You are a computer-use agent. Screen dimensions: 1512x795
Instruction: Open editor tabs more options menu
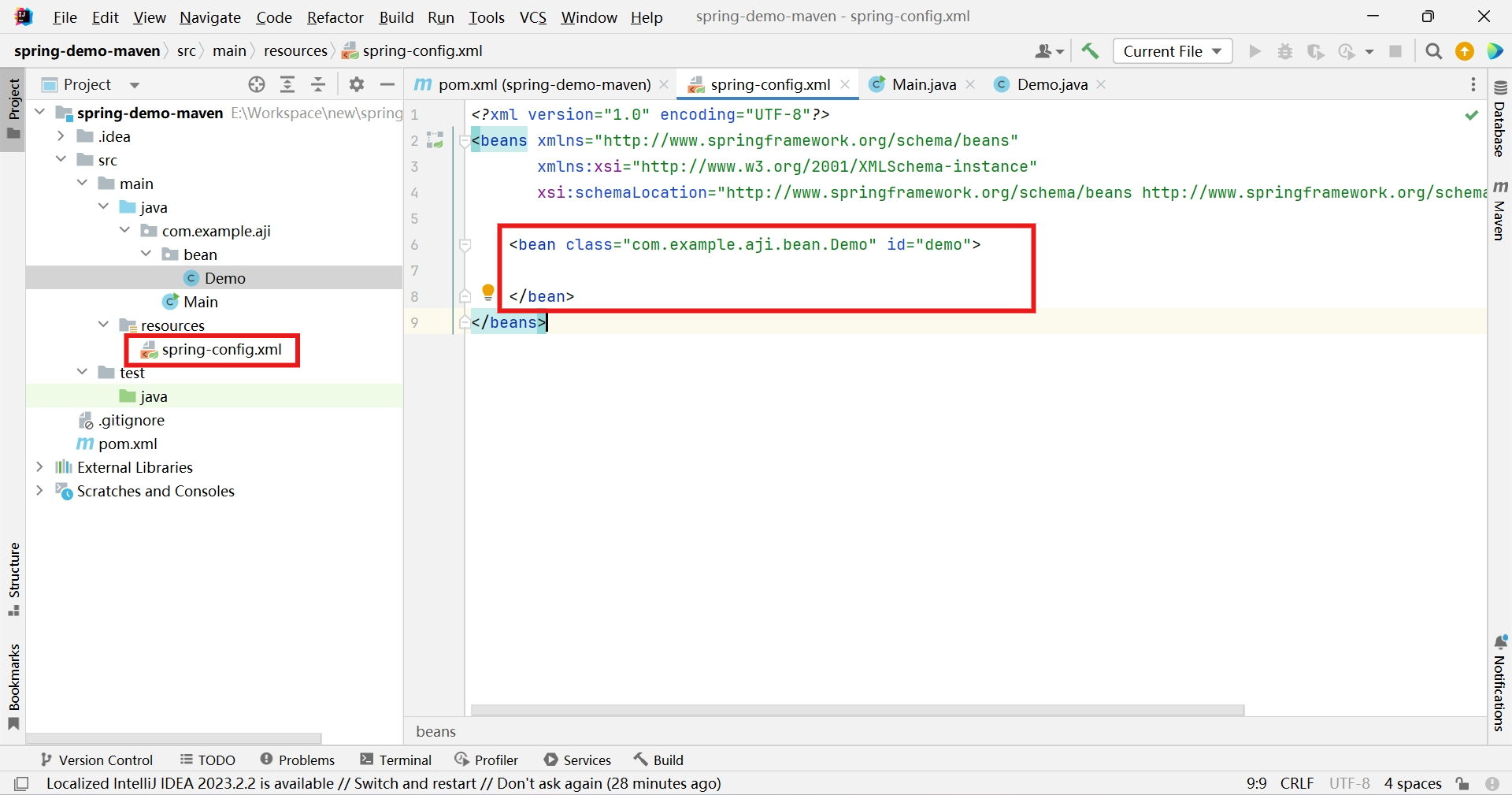click(x=1473, y=84)
